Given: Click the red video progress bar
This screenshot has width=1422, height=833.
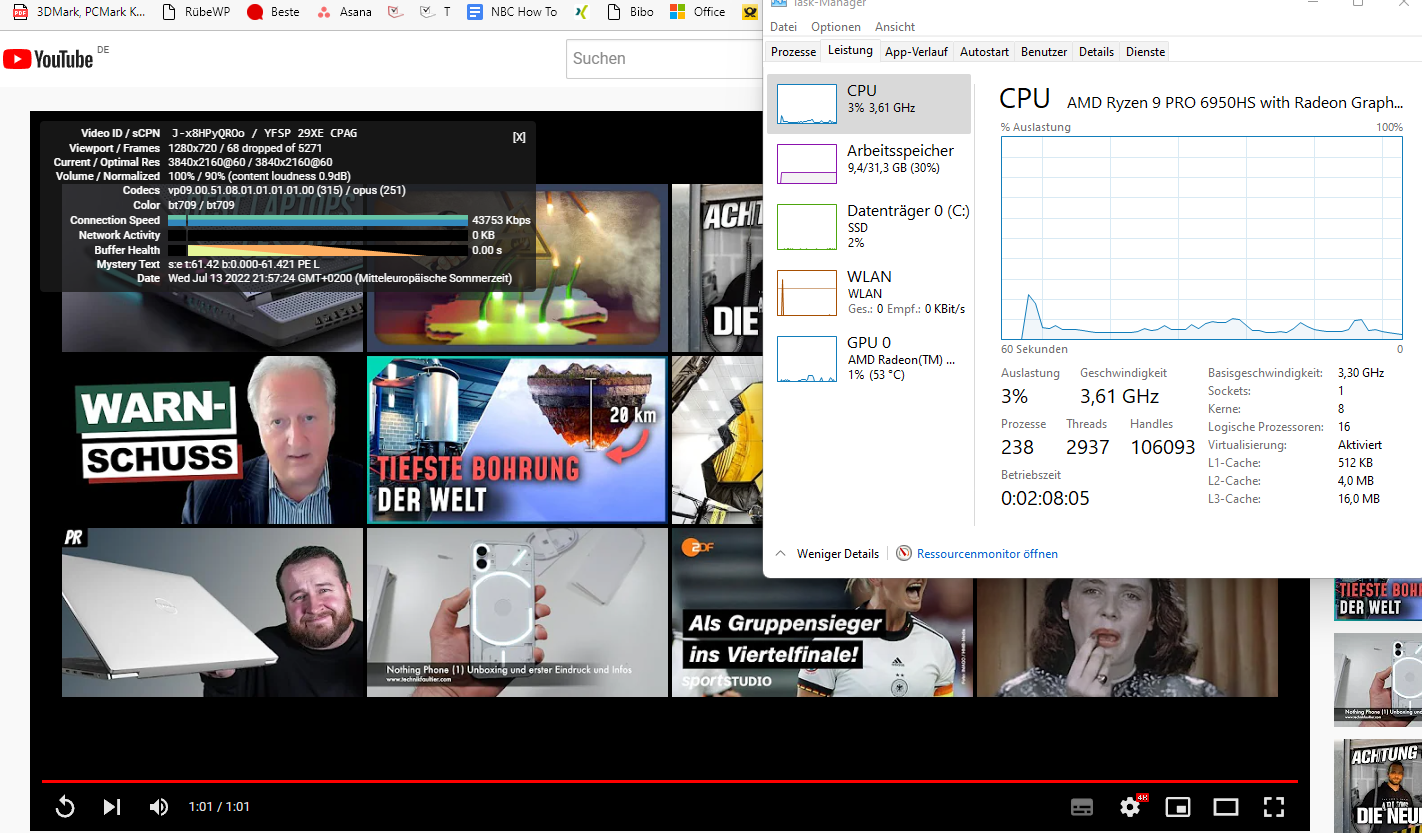Looking at the screenshot, I should 669,781.
